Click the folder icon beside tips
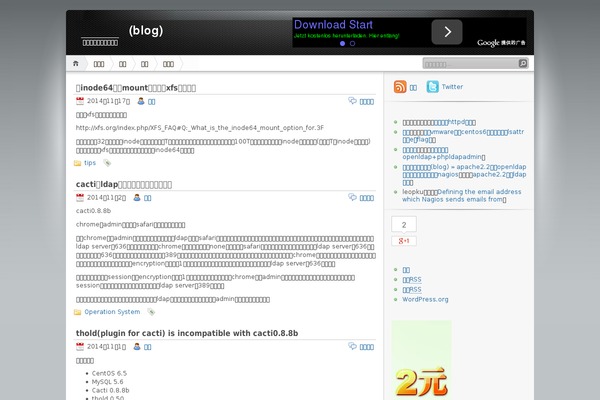 78,163
